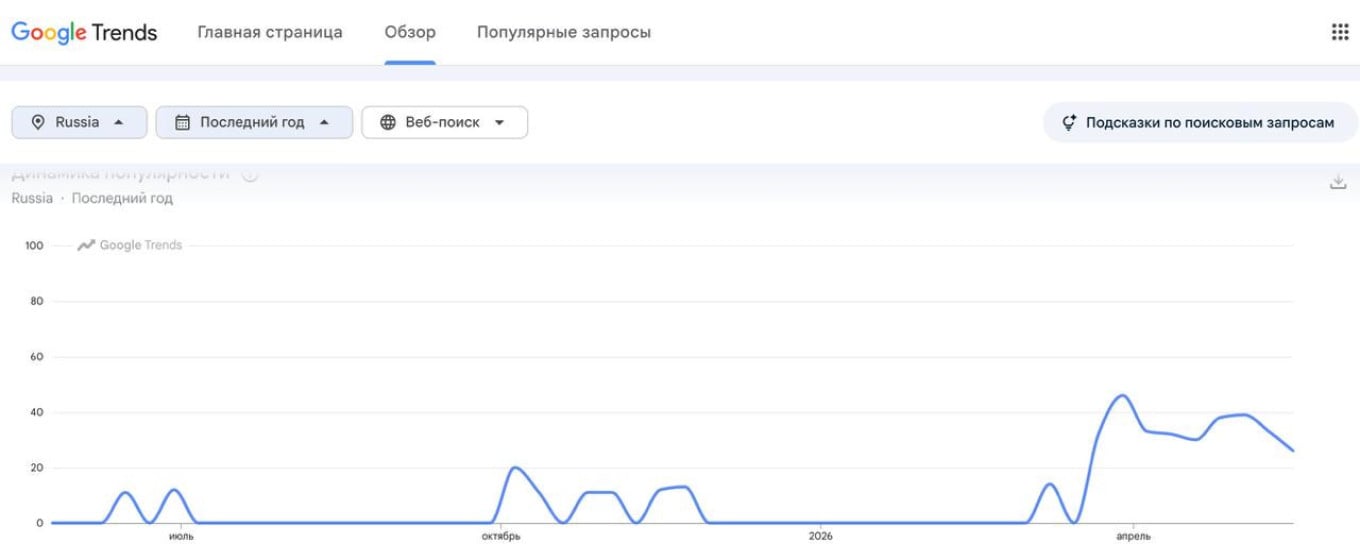The height and width of the screenshot is (560, 1360).
Task: Click the апрель marker on the time axis
Action: pos(1133,537)
